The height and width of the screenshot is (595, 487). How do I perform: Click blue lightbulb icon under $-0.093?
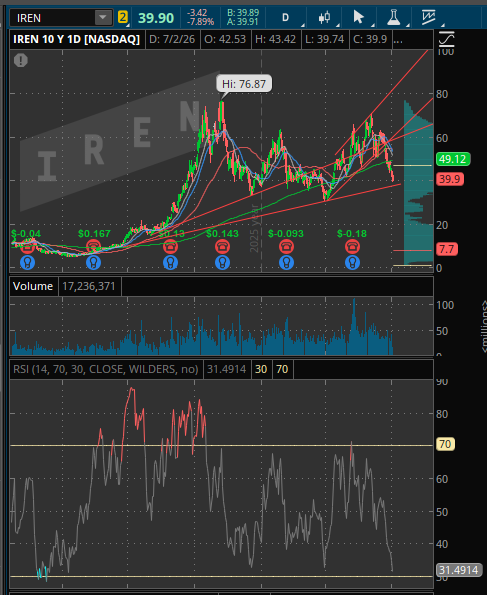pos(286,262)
